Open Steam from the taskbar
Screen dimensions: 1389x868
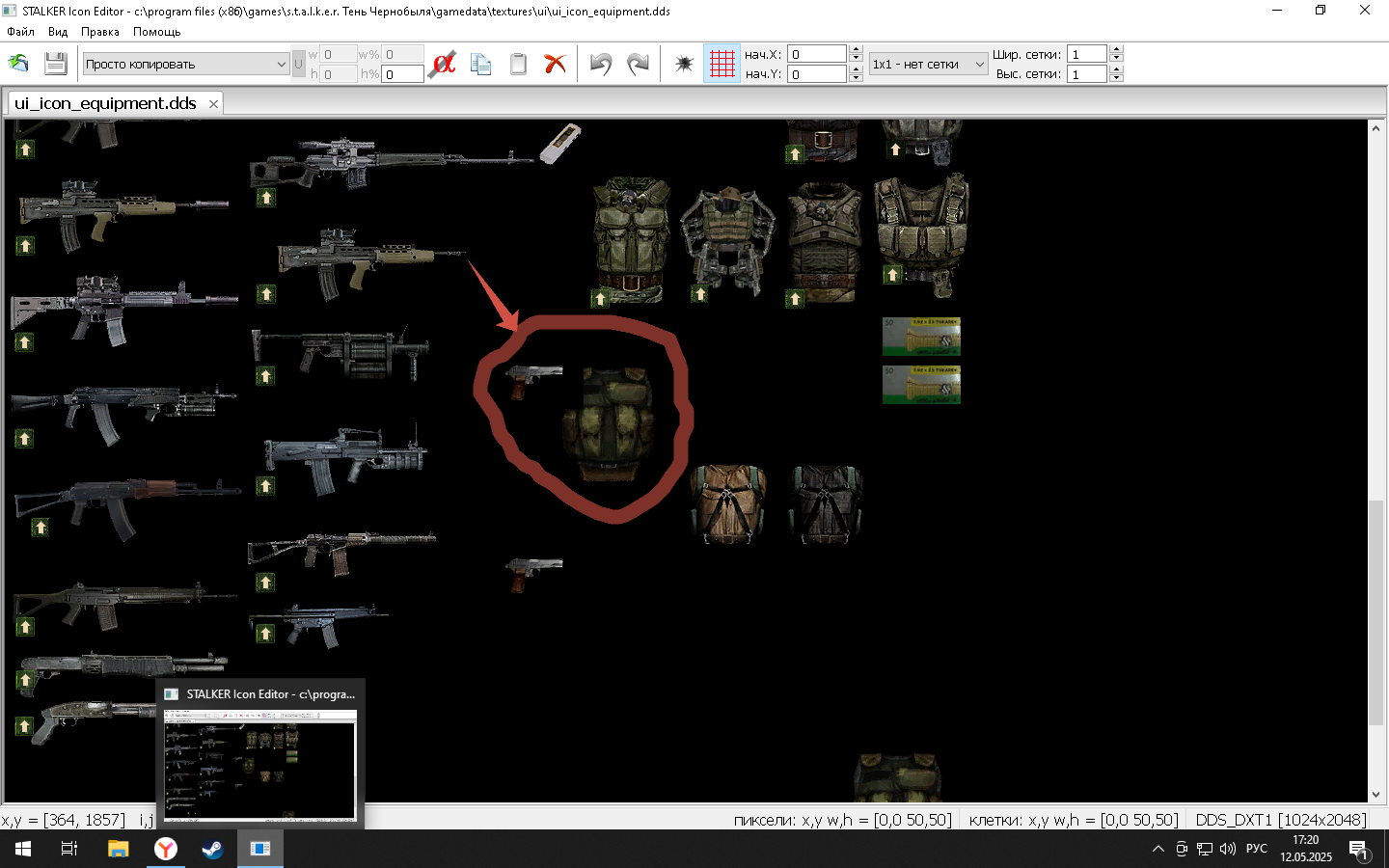(212, 849)
